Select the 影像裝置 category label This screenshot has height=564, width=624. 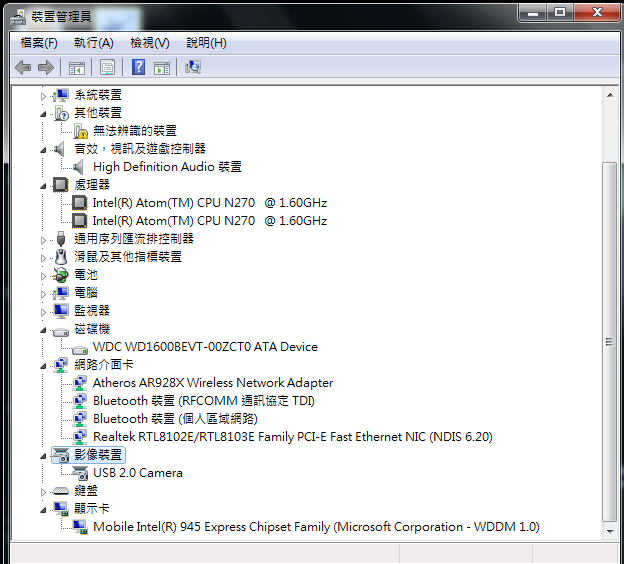98,455
